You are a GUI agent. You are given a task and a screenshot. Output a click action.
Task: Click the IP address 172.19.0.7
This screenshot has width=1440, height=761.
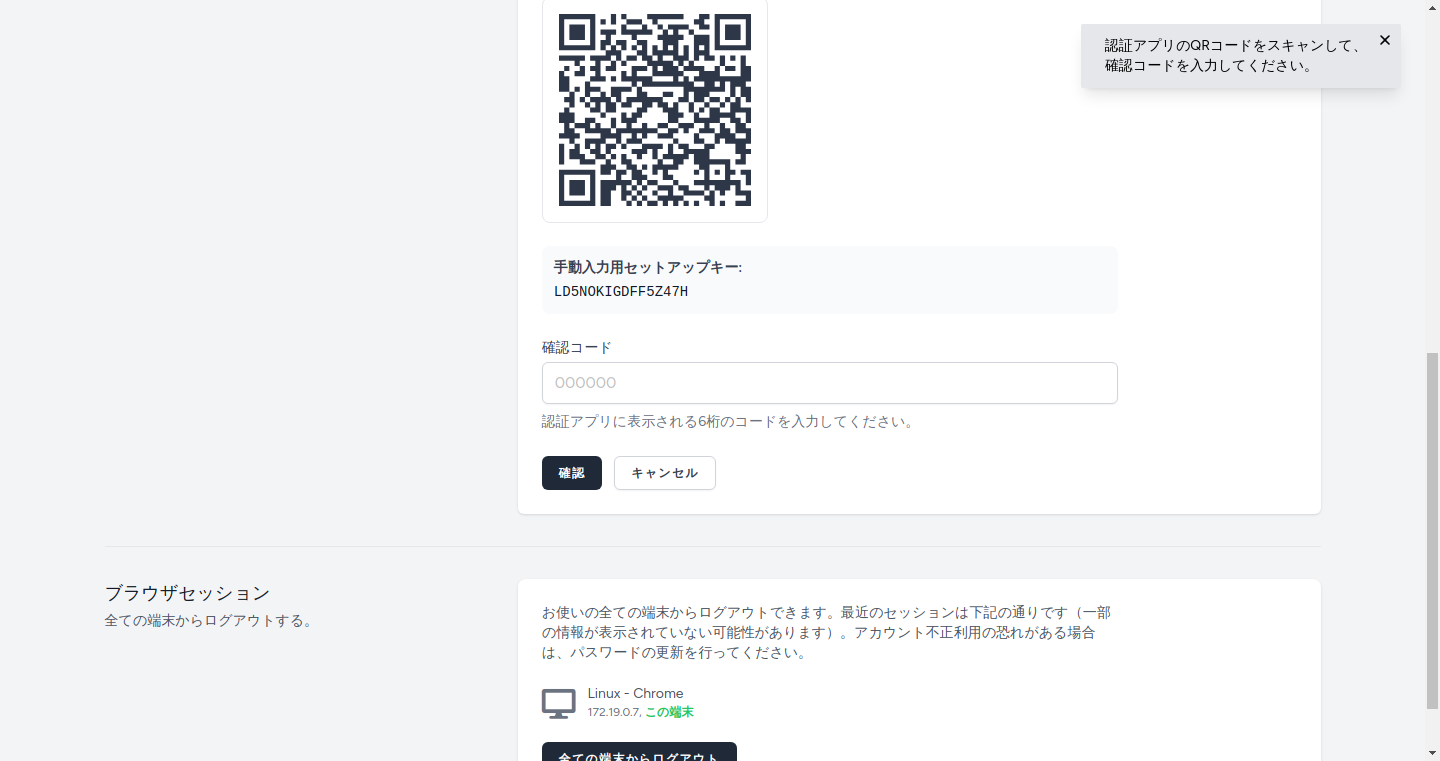click(614, 712)
